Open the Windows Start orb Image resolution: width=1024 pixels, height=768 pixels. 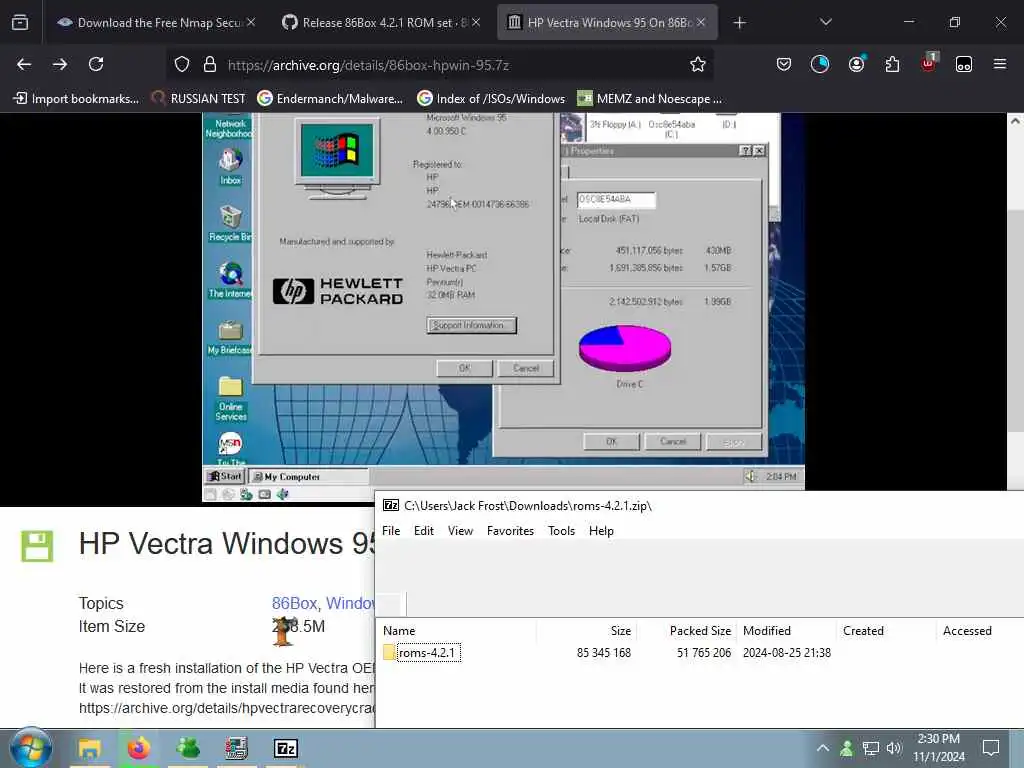coord(31,748)
